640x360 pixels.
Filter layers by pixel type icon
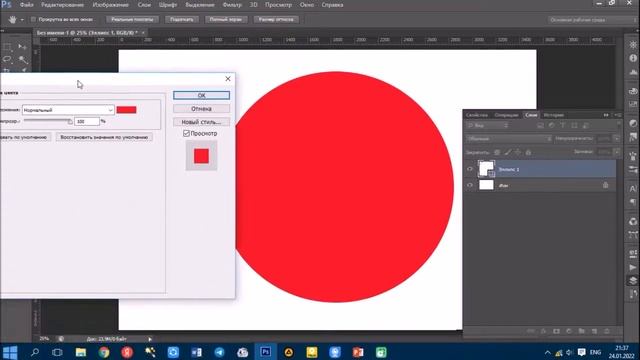point(540,126)
